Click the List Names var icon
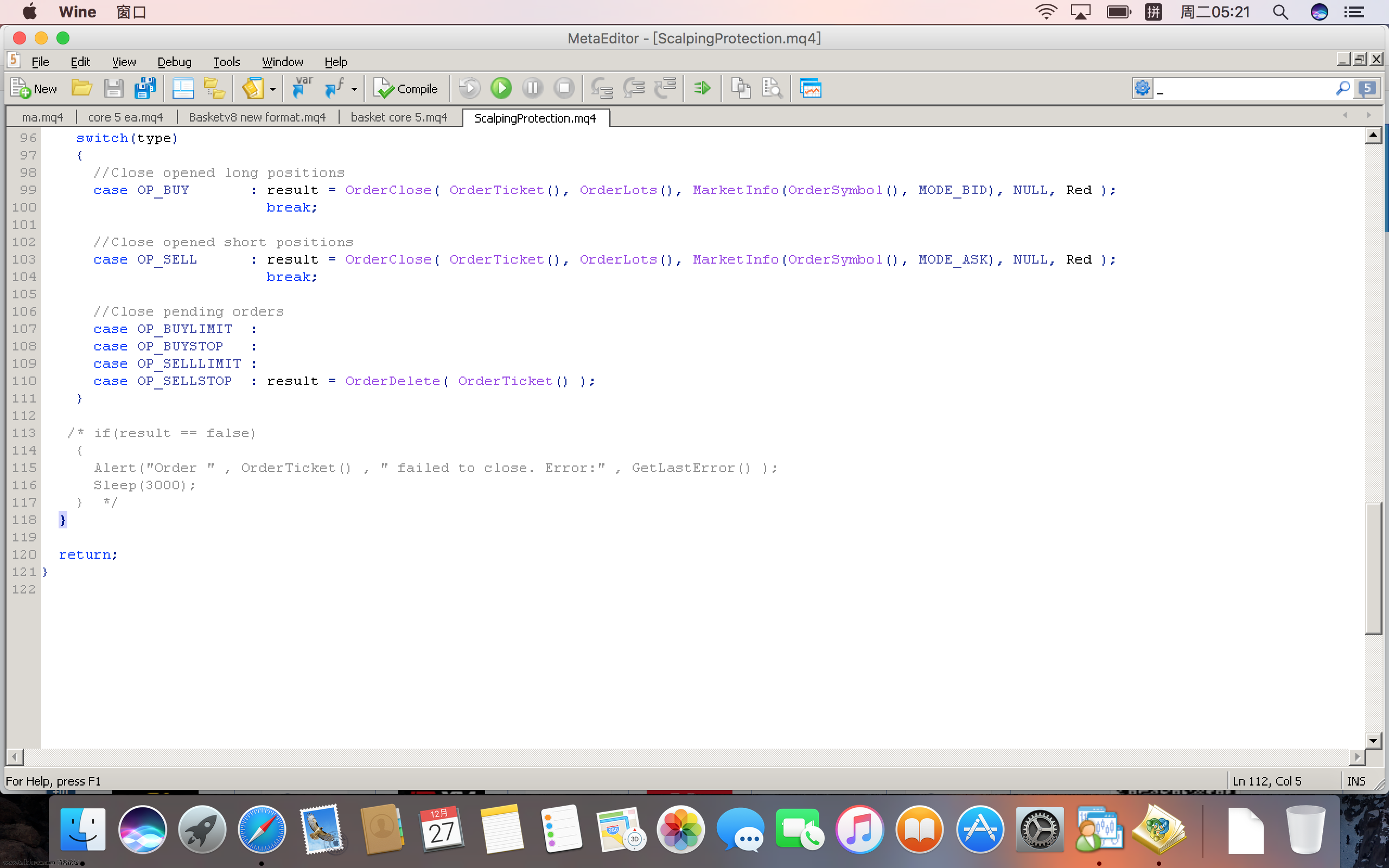This screenshot has height=868, width=1389. point(302,88)
